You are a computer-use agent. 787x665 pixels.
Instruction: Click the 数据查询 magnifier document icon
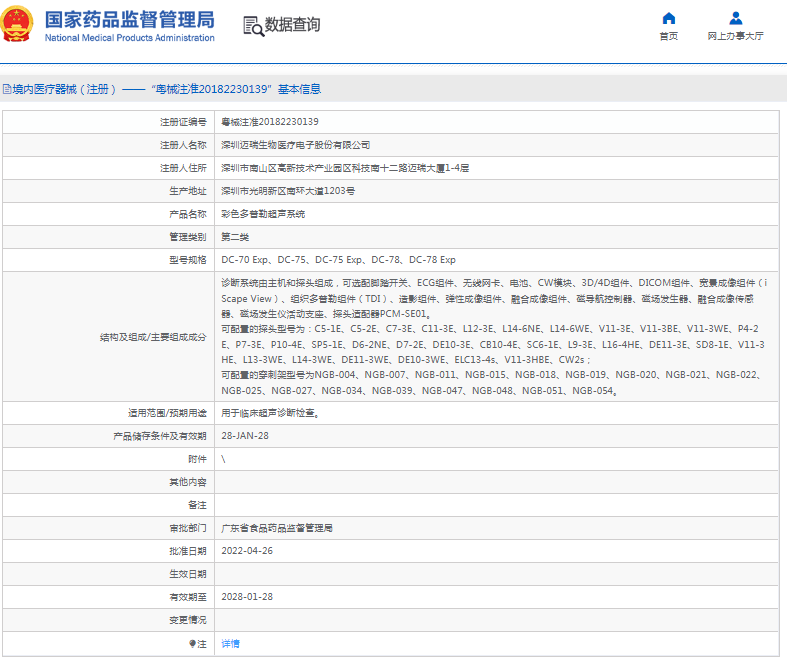[x=254, y=25]
